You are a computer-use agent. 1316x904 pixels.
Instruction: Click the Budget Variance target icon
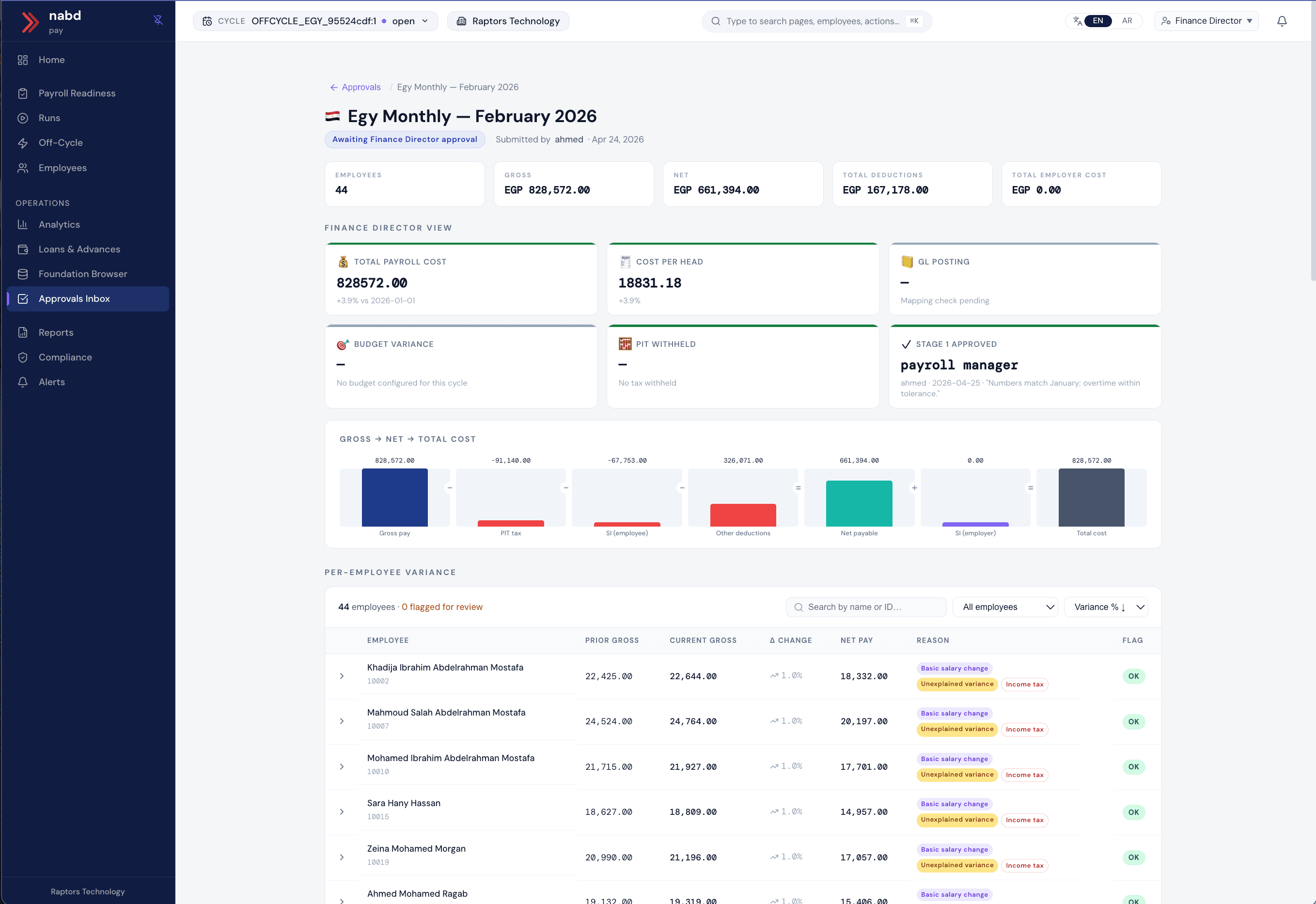pyautogui.click(x=343, y=344)
